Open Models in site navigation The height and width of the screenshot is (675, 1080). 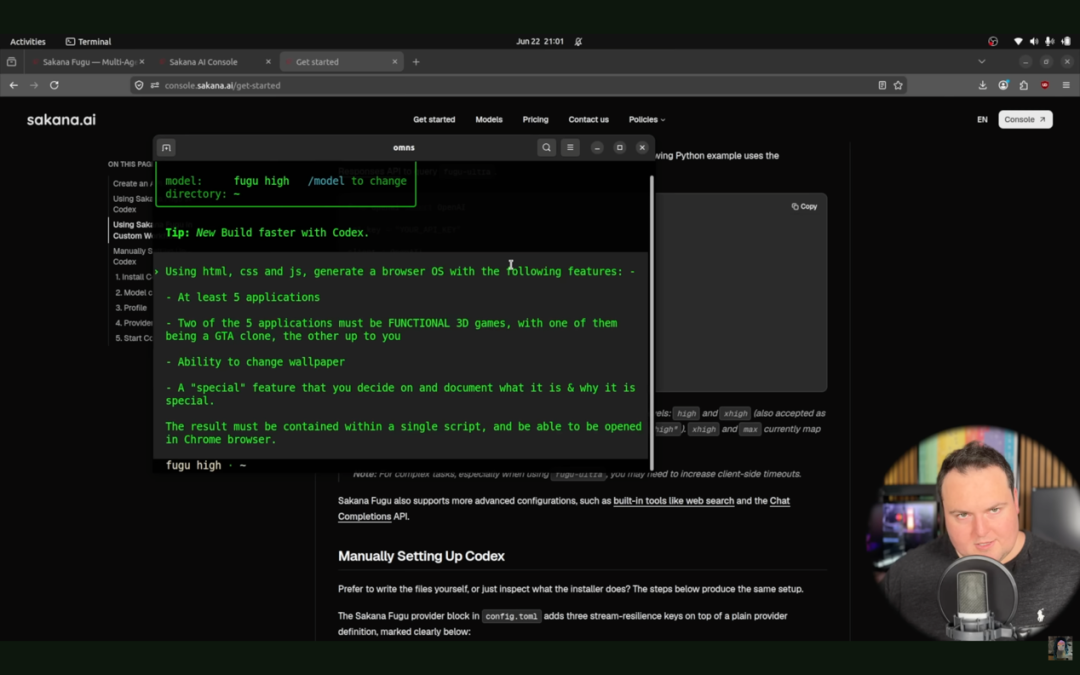[489, 120]
